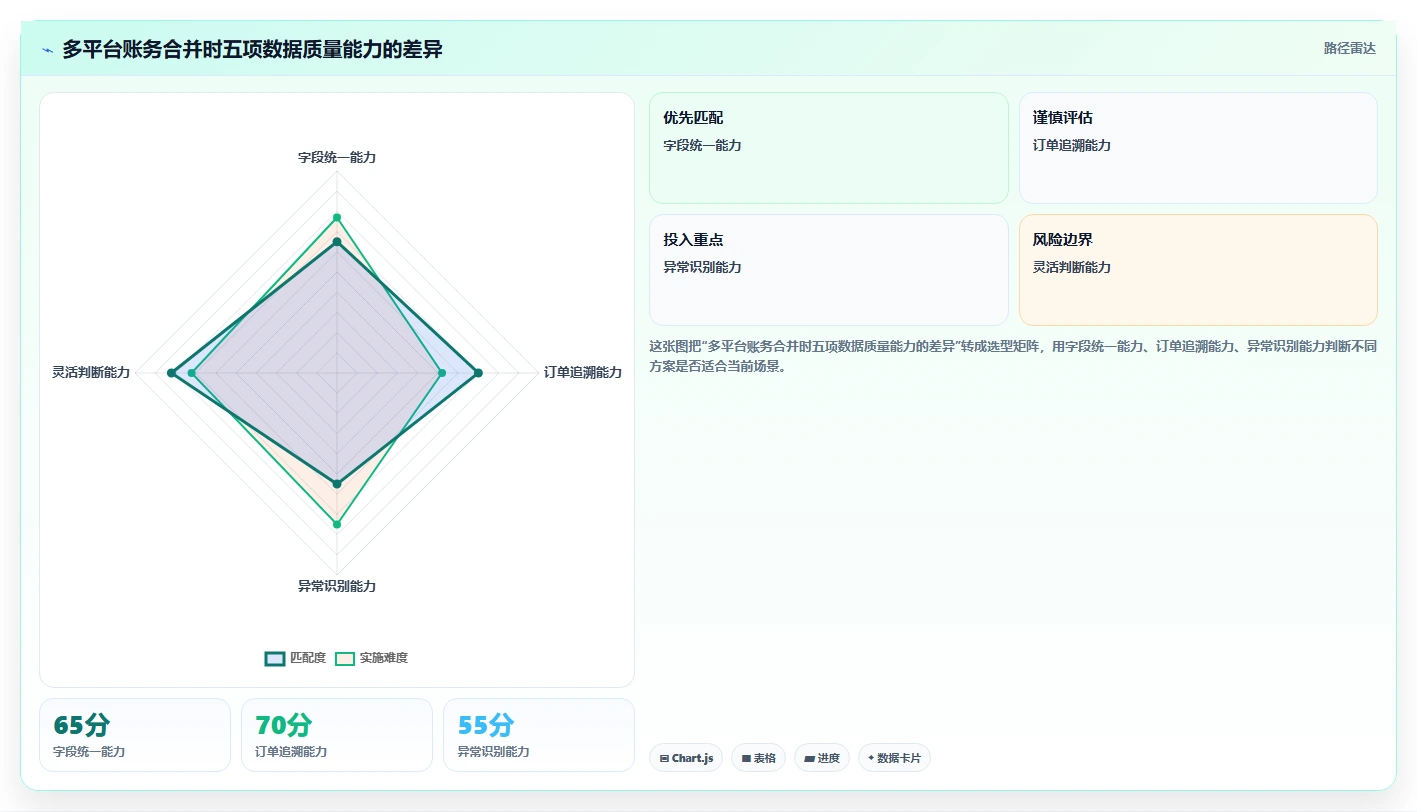1417x812 pixels.
Task: Click the title 多平台账务合并时五项数据质量能力的差异
Action: tap(252, 49)
